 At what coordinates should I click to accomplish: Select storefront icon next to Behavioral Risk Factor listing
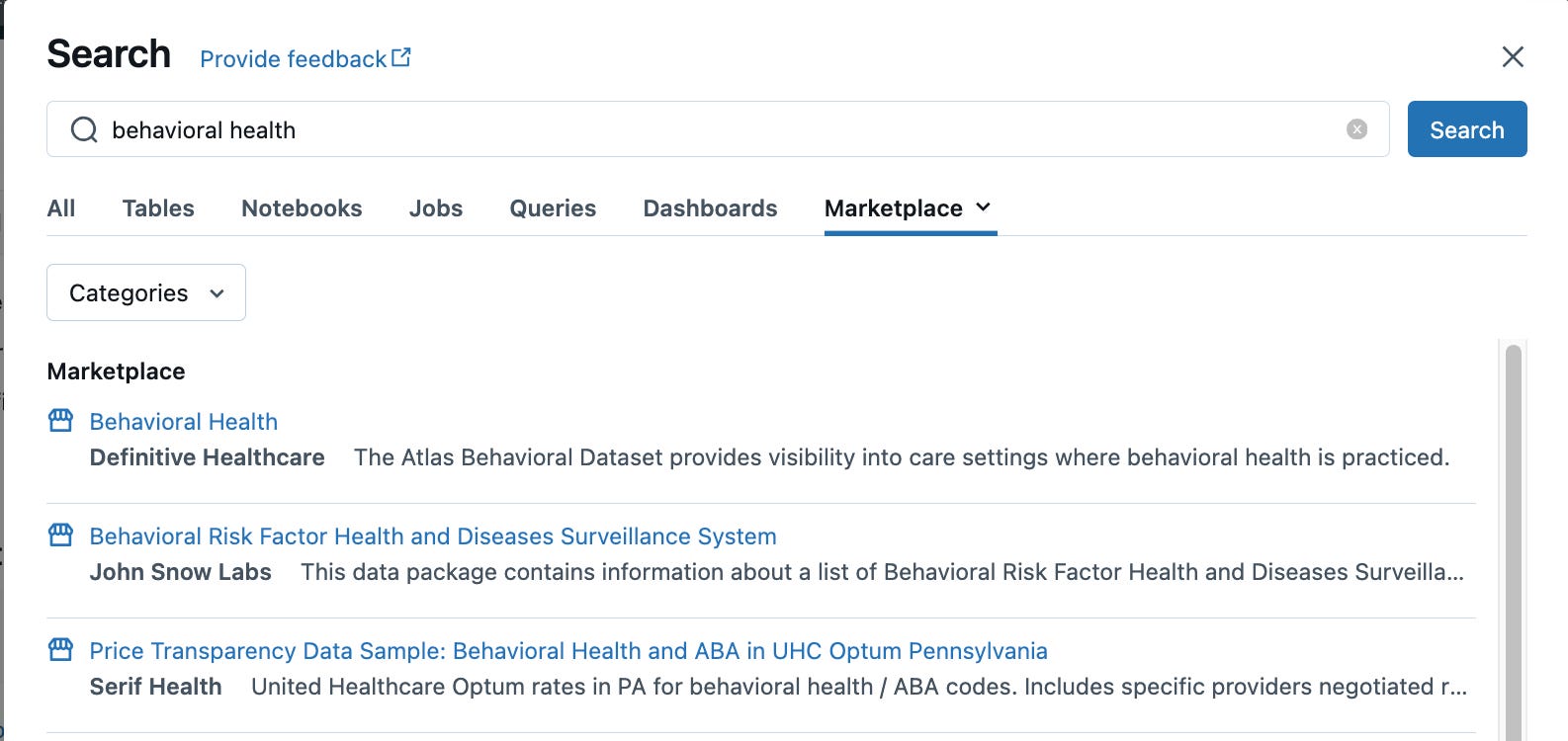click(x=60, y=535)
